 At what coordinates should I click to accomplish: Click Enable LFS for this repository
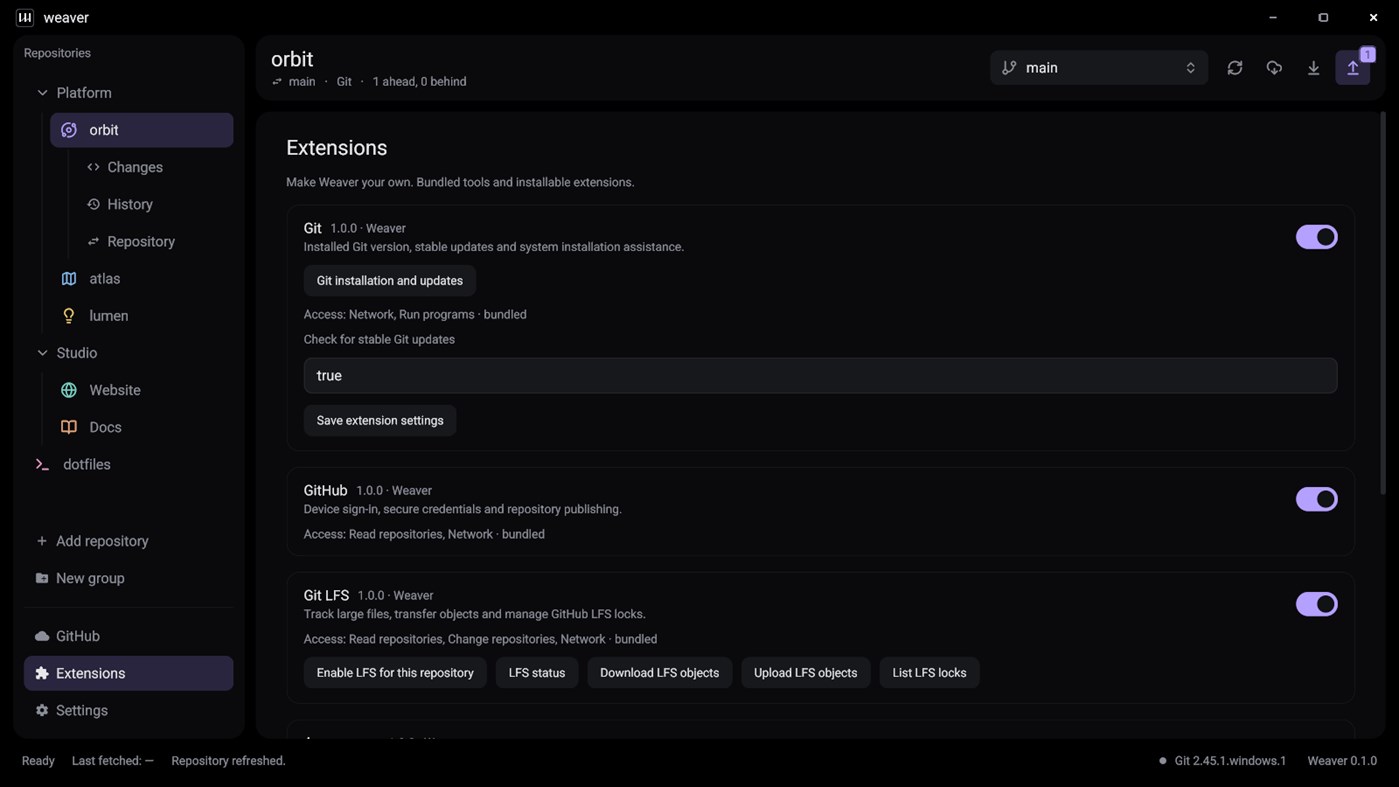click(395, 673)
